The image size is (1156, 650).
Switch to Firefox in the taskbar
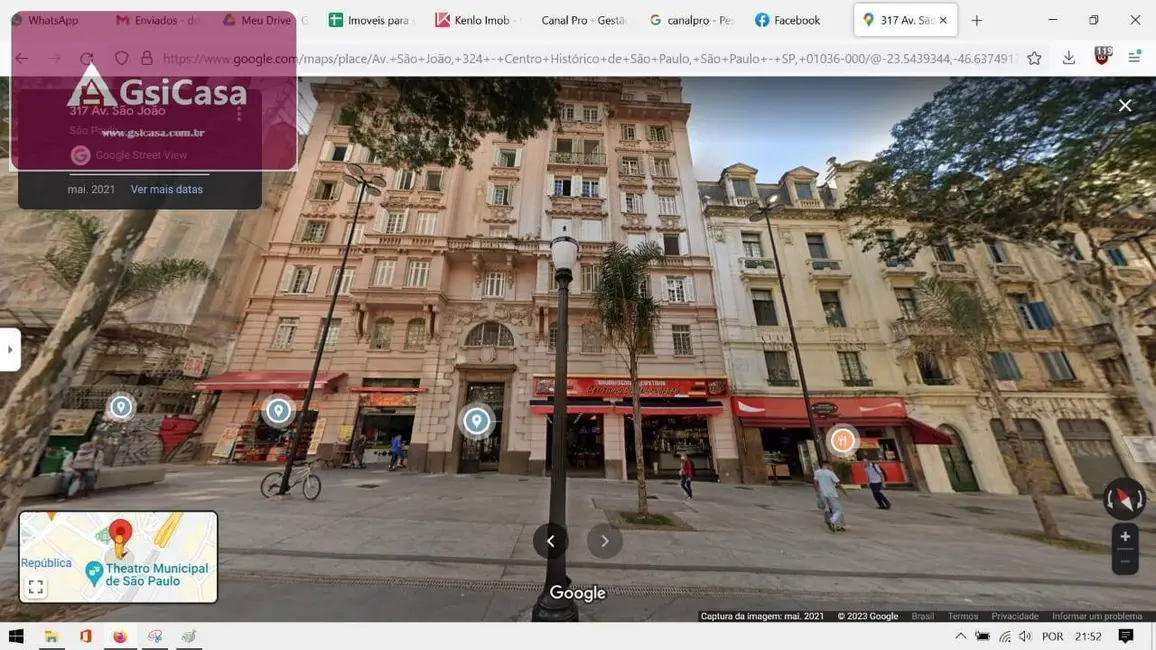pyautogui.click(x=119, y=636)
